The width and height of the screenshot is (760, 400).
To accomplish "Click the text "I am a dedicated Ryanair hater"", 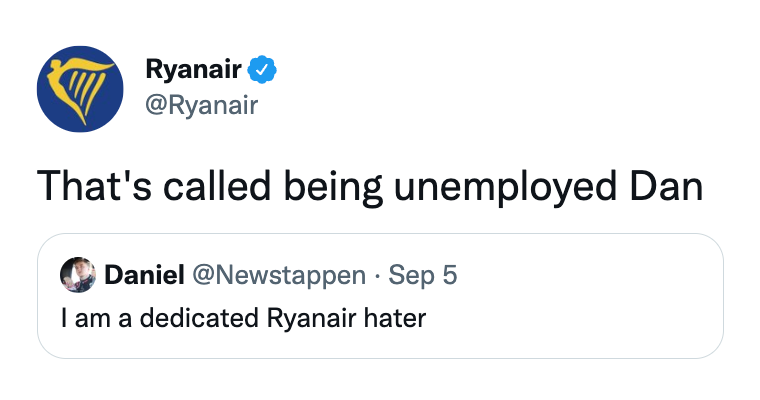I will [243, 320].
